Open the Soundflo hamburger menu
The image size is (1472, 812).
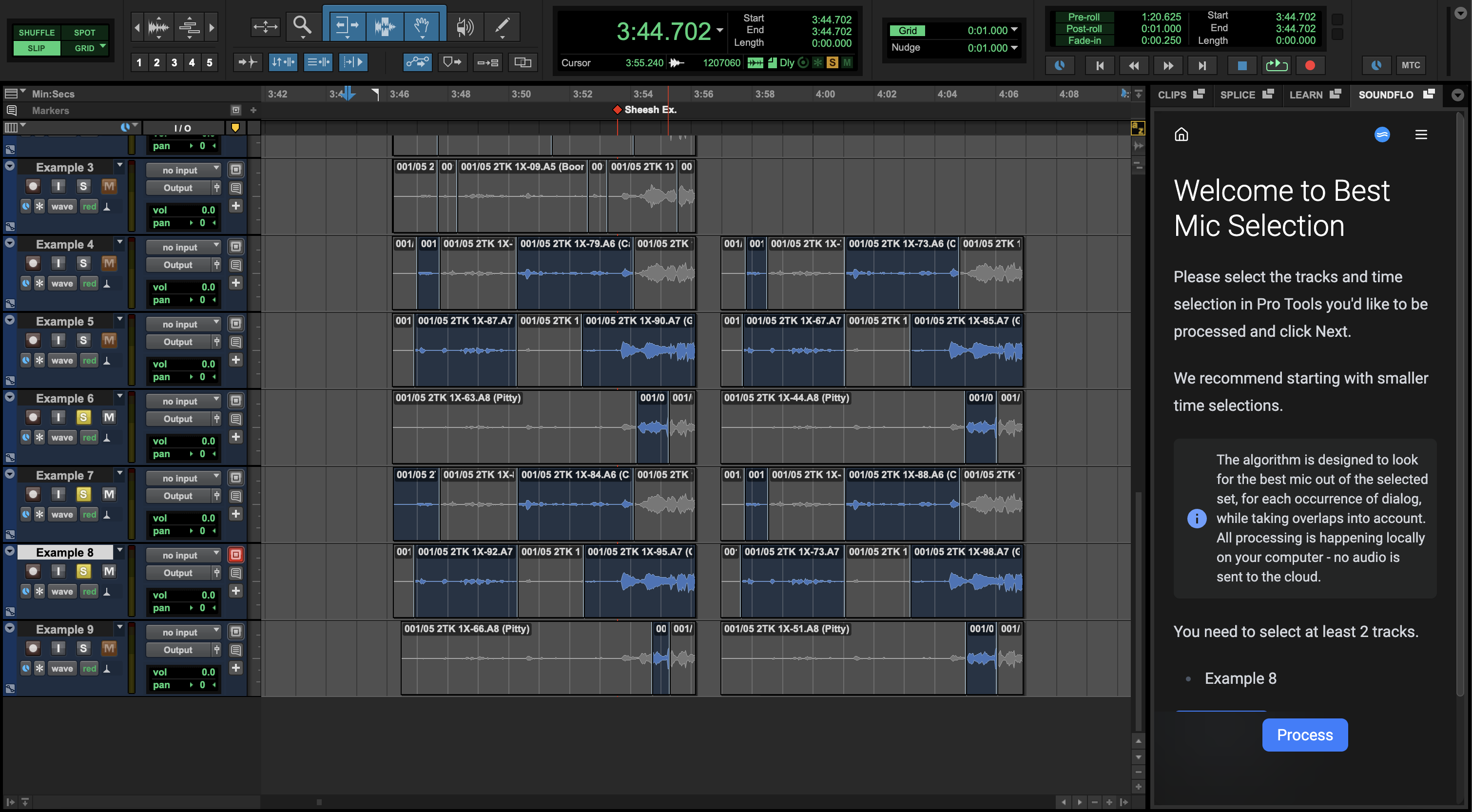coord(1420,135)
